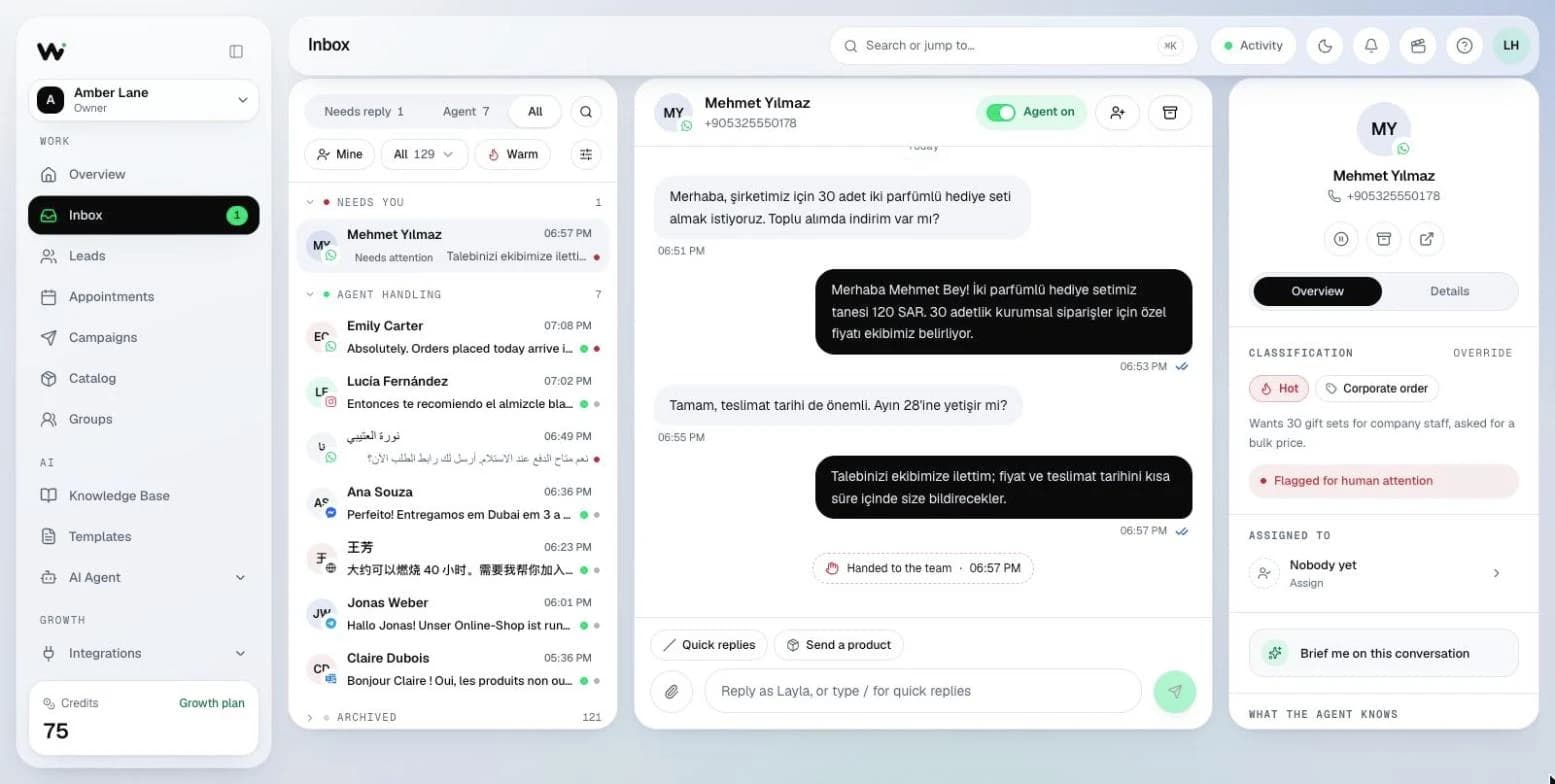Open the Amber Lane workspace switcher
Screen dimensions: 1555x784
click(143, 100)
